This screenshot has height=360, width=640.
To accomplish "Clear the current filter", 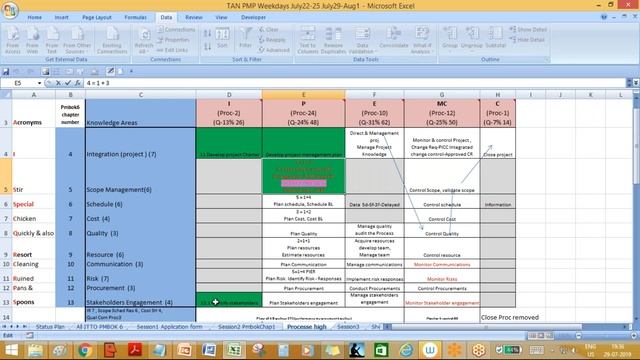I will 269,30.
